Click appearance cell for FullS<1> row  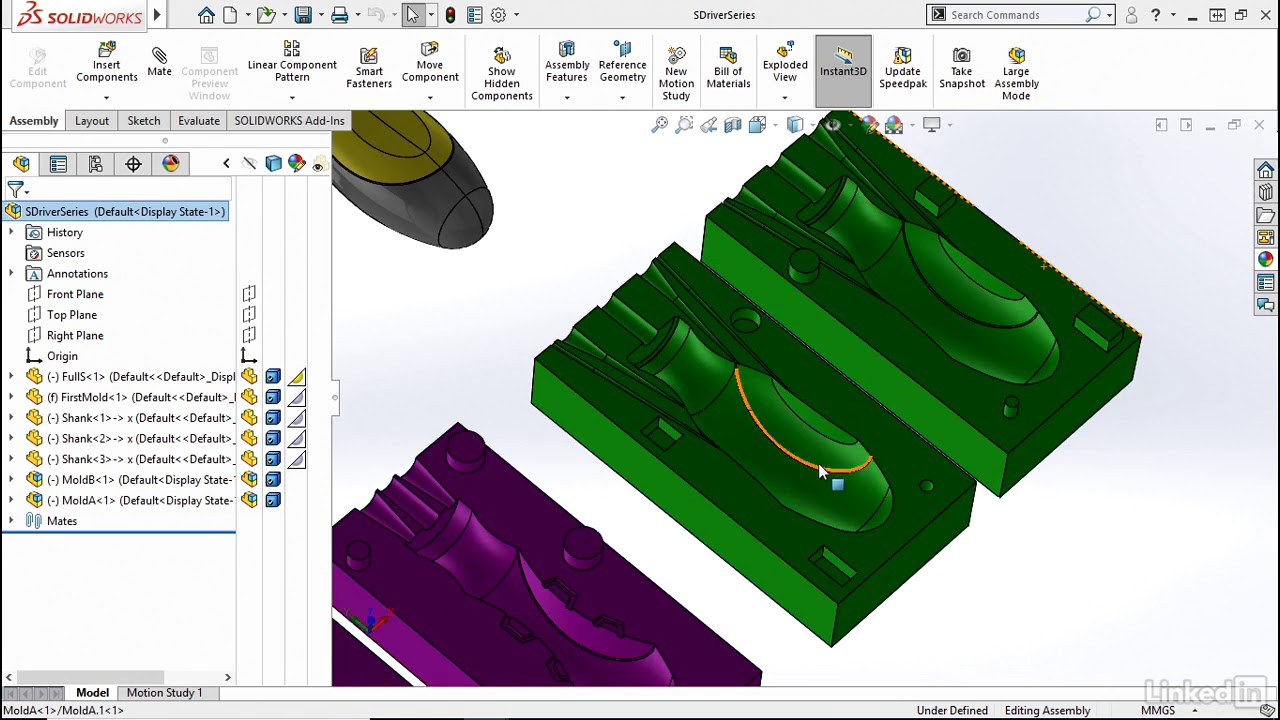296,377
